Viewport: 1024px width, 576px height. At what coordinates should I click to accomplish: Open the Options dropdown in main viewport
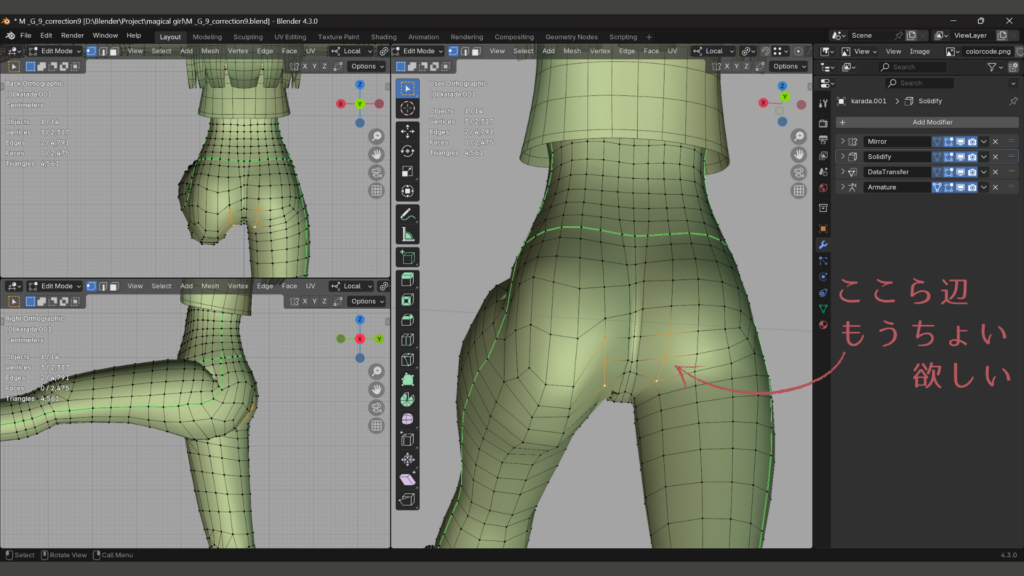pos(787,66)
